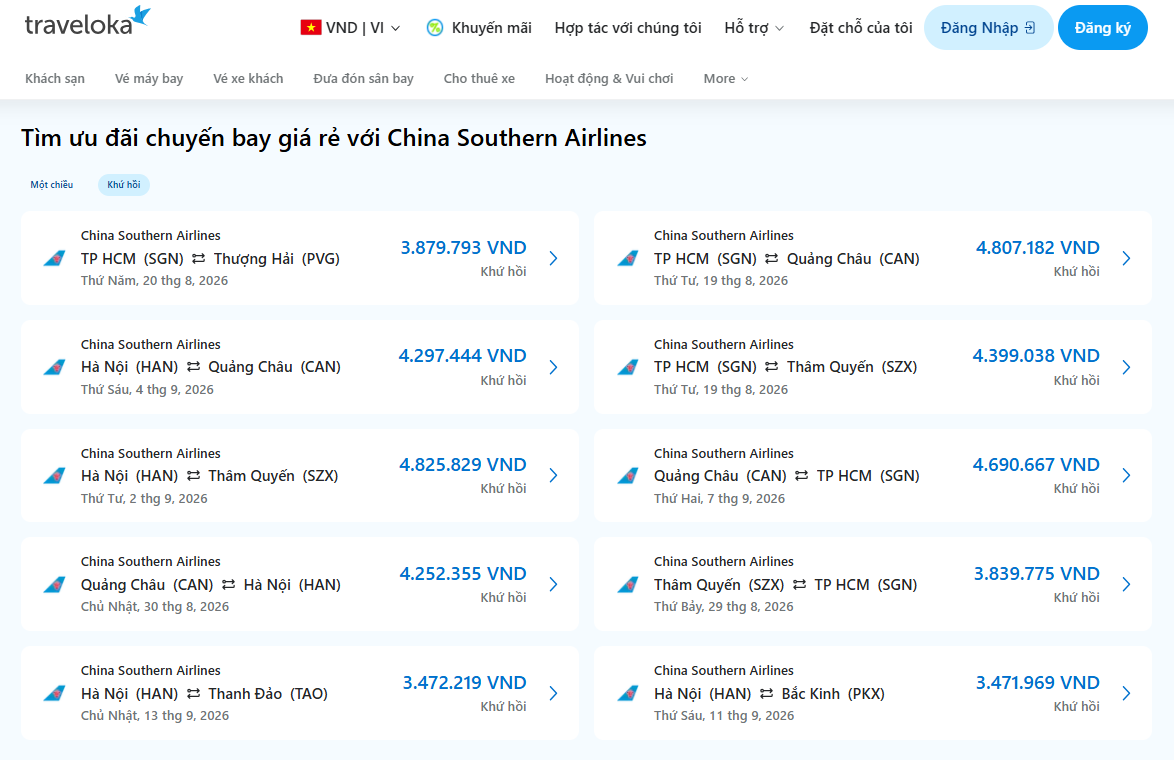Open arrow for 4.297.444 VND flight

coord(553,367)
